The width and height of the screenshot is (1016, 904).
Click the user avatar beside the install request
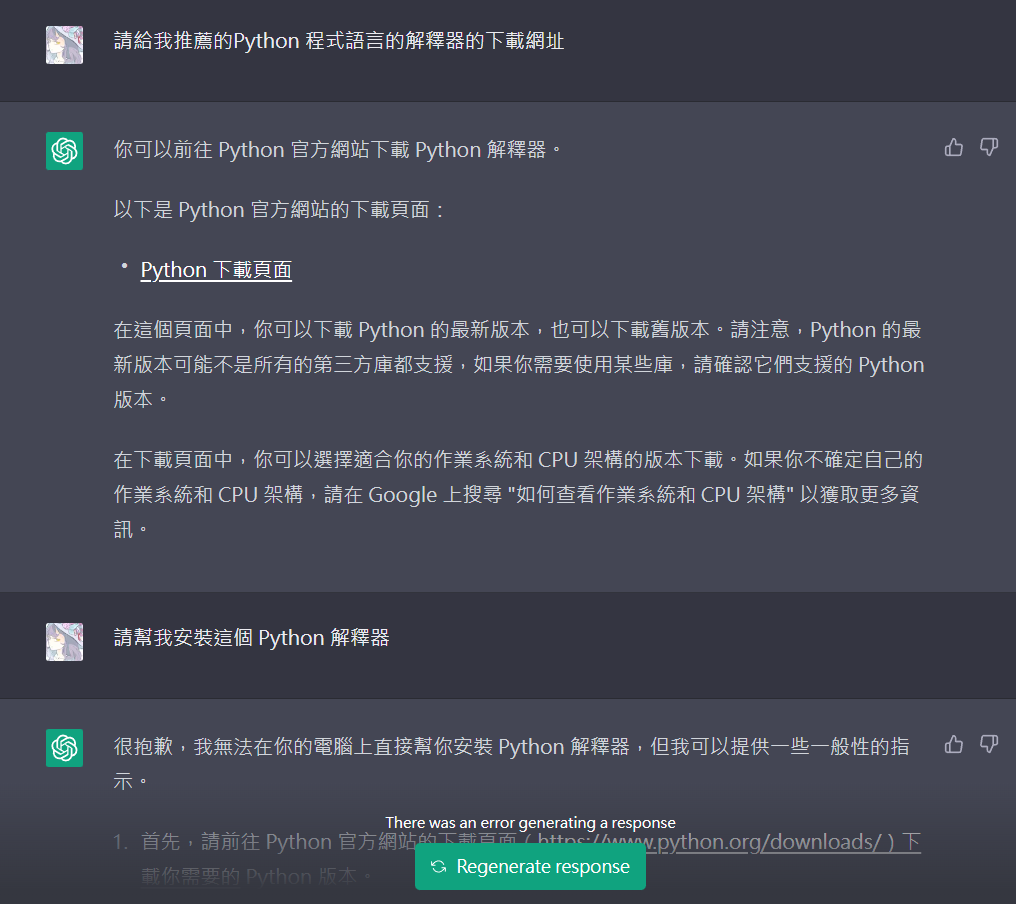(x=64, y=642)
